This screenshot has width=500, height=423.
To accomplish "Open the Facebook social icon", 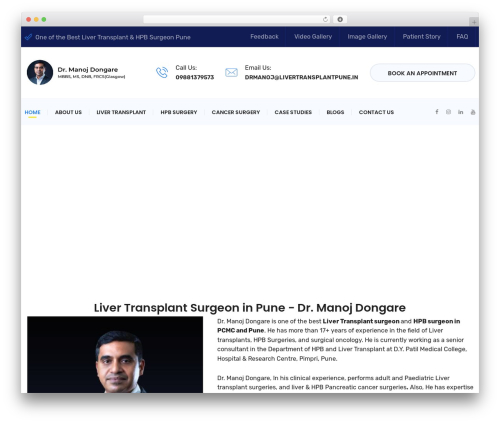I will tap(437, 112).
